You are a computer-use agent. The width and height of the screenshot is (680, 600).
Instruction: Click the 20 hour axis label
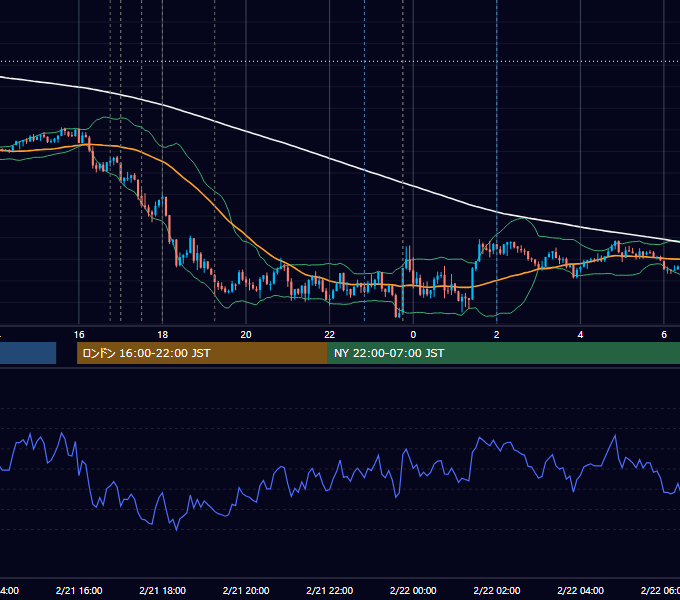[x=246, y=335]
